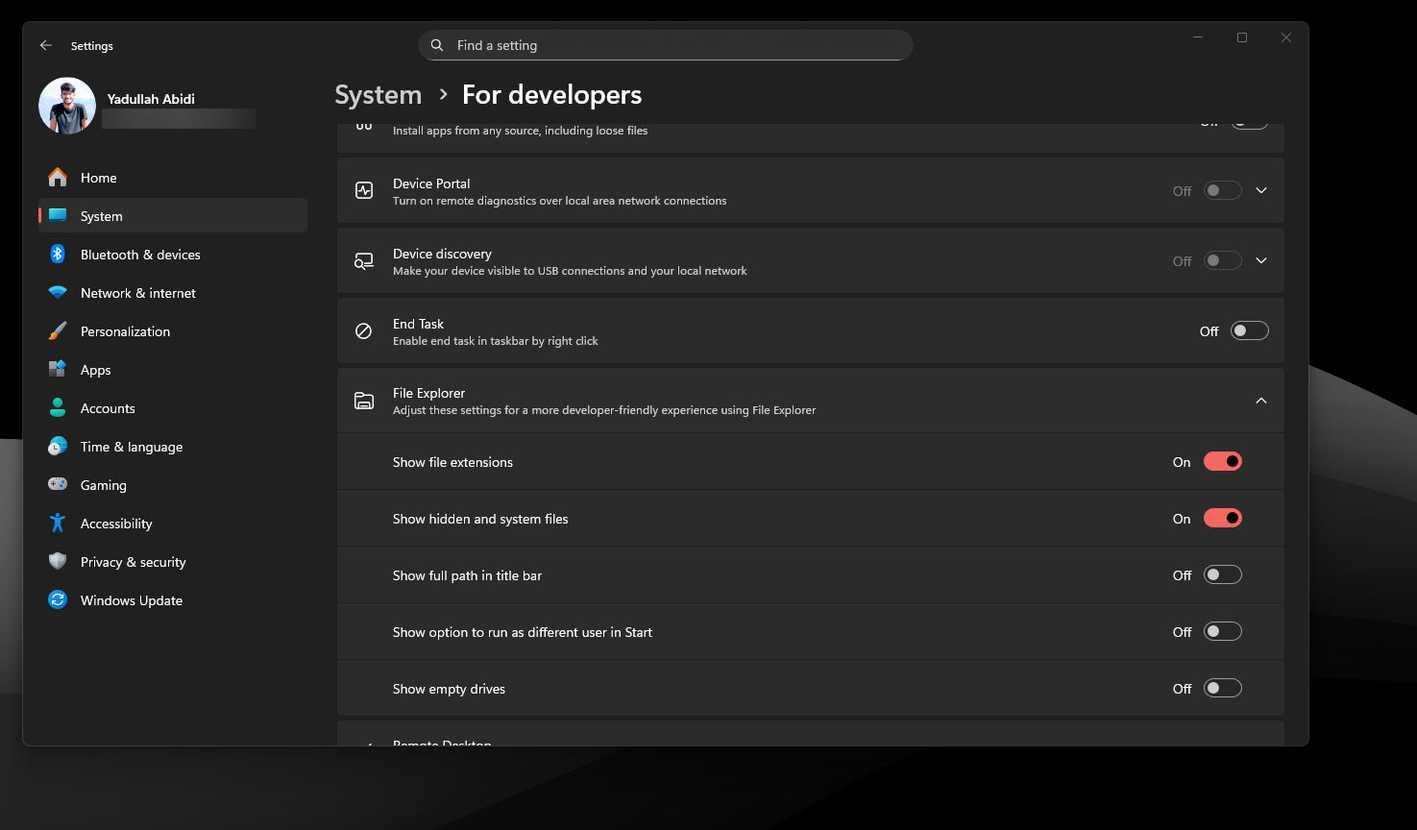Click the Gaming controller icon

point(58,485)
